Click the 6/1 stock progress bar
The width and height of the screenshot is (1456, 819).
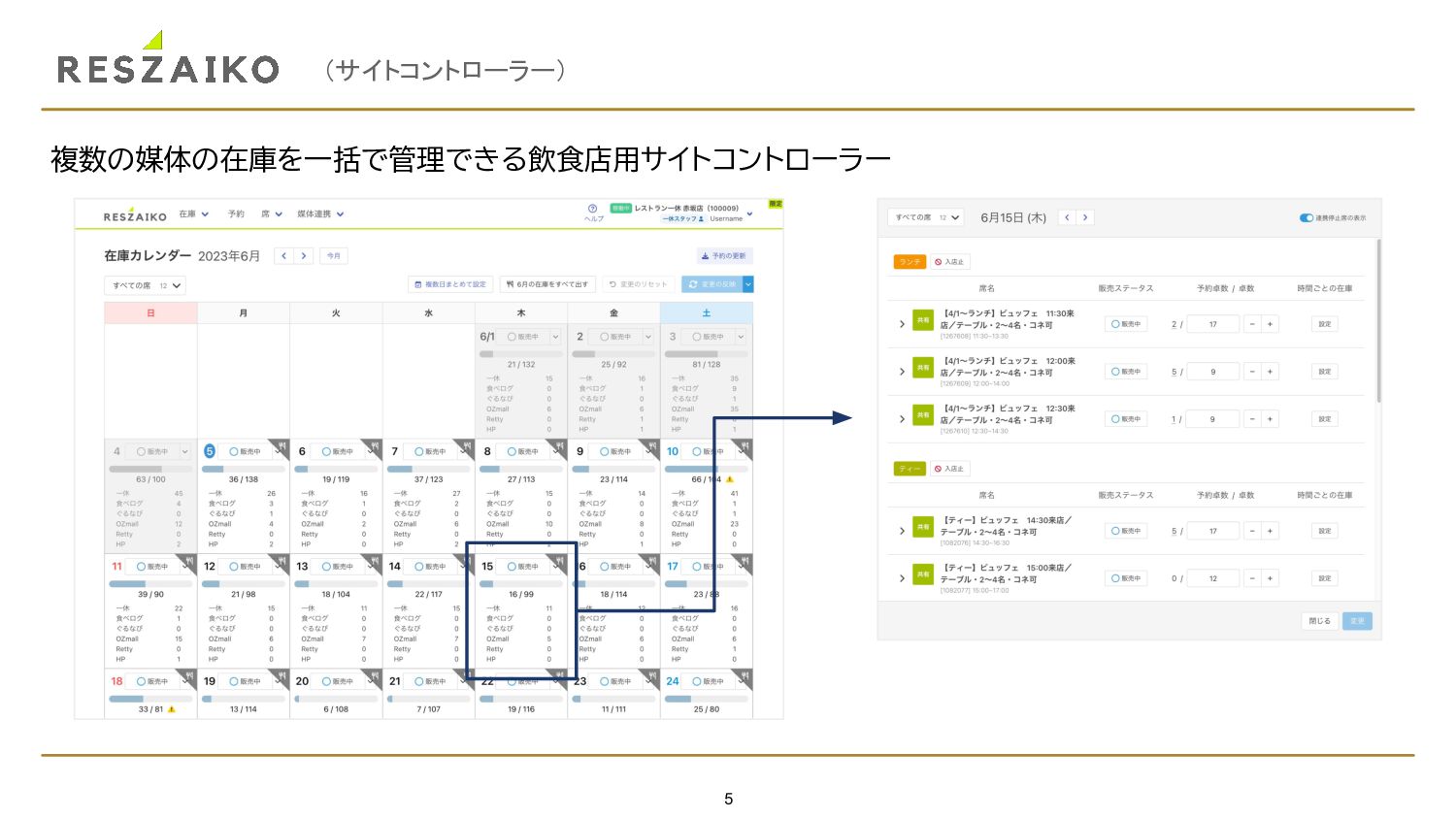[x=520, y=354]
